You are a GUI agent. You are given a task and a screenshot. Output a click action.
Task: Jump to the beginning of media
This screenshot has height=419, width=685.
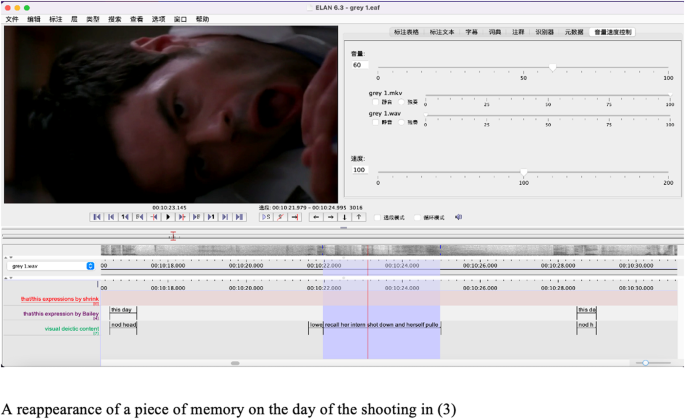[x=97, y=217]
